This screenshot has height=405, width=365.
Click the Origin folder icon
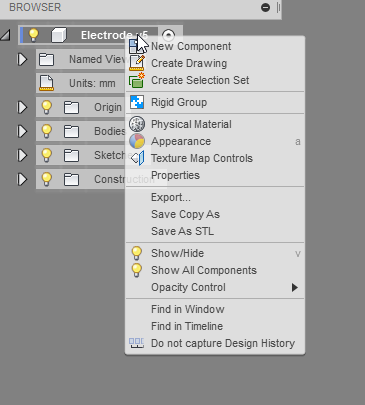point(71,107)
